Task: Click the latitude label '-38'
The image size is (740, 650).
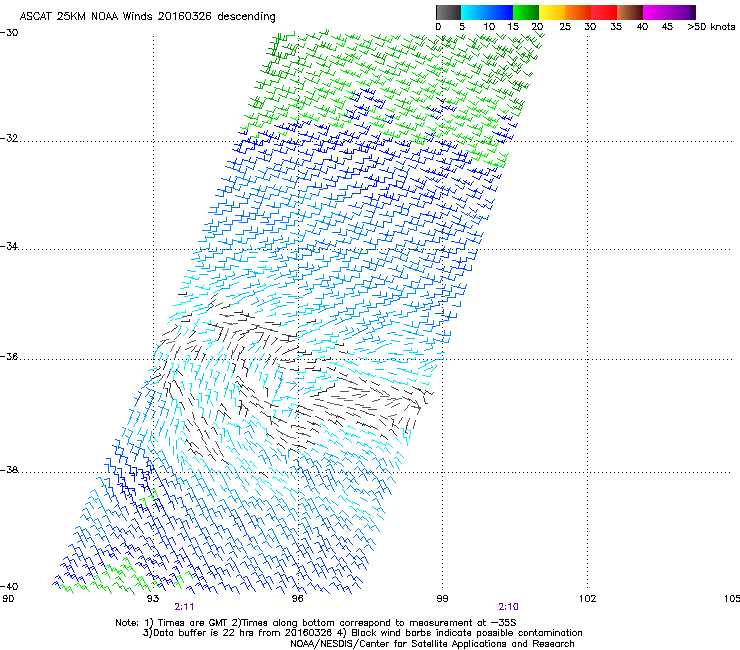Action: 9,470
